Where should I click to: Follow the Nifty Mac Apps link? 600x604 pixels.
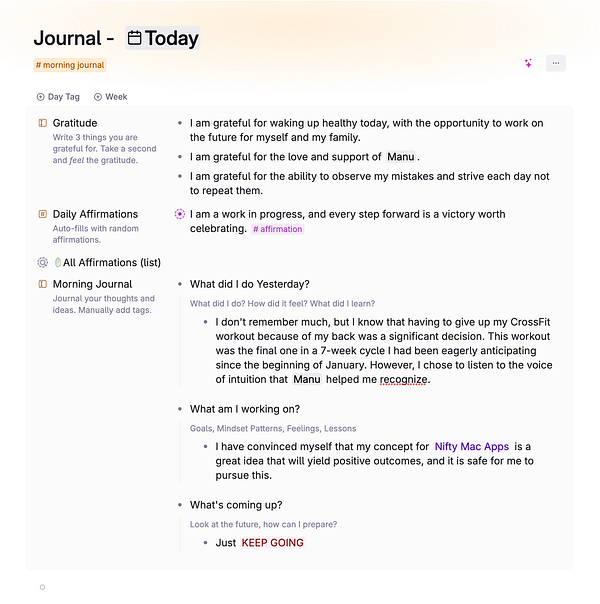point(472,446)
